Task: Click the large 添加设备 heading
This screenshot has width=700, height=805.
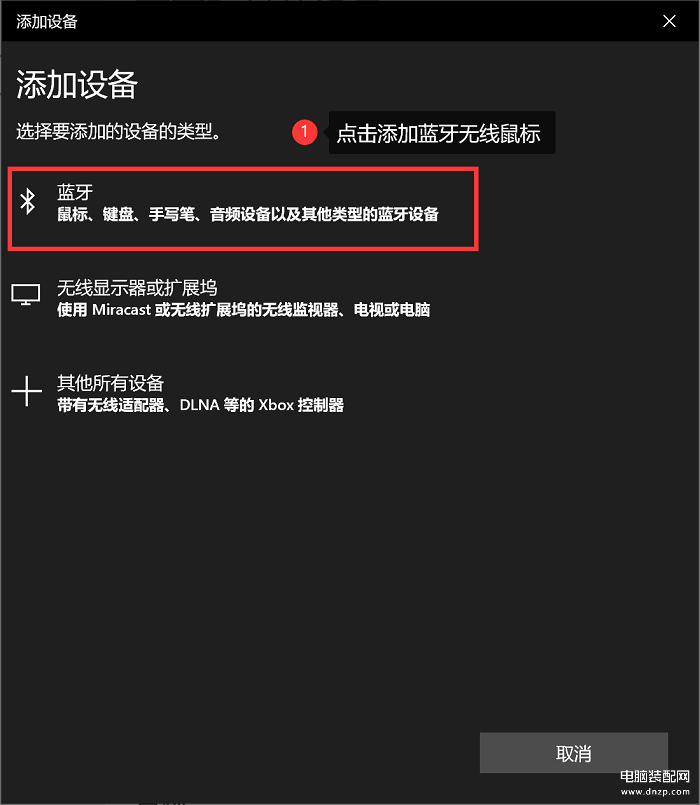Action: pos(77,85)
